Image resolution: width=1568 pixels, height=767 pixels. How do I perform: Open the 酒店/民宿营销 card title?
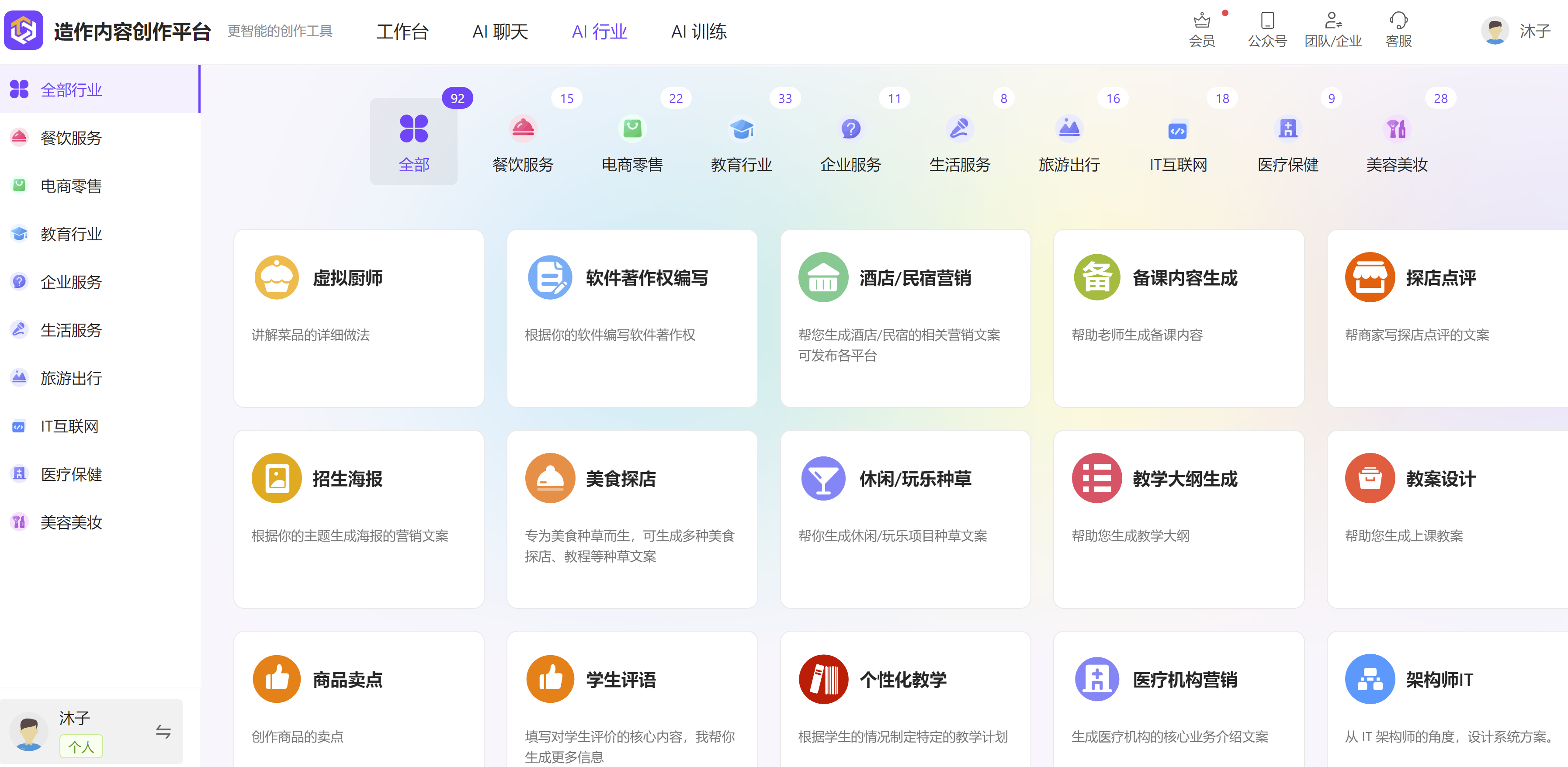[915, 278]
